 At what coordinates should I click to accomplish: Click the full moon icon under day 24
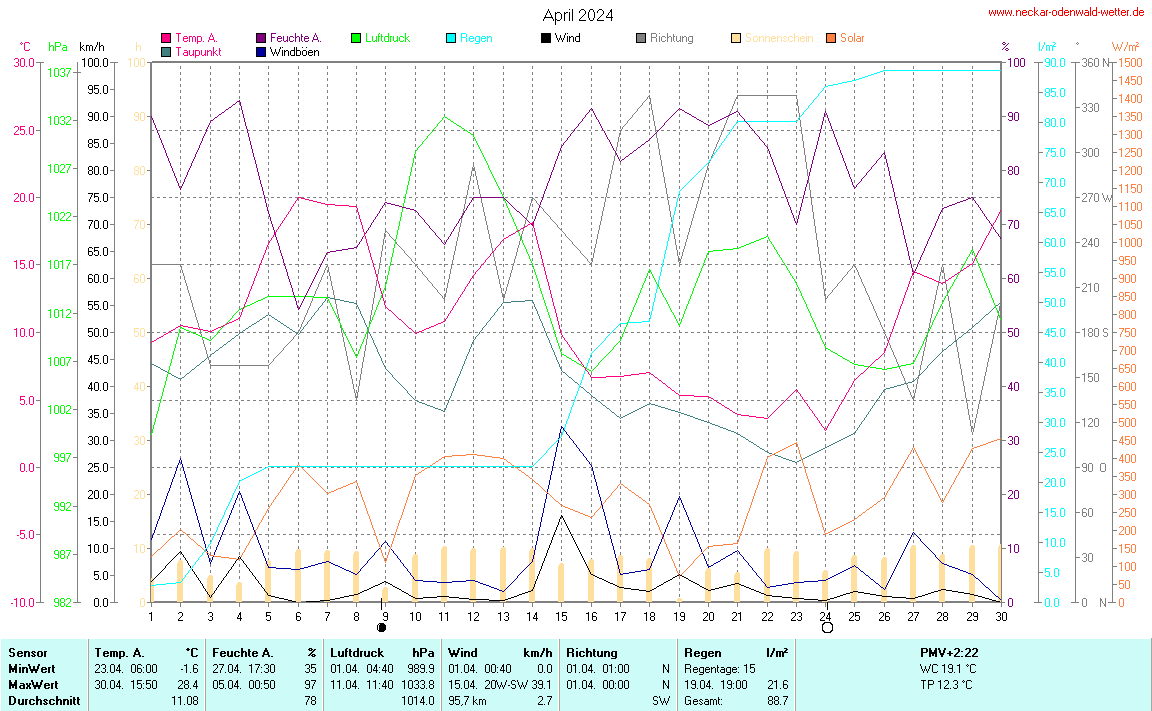(x=827, y=628)
